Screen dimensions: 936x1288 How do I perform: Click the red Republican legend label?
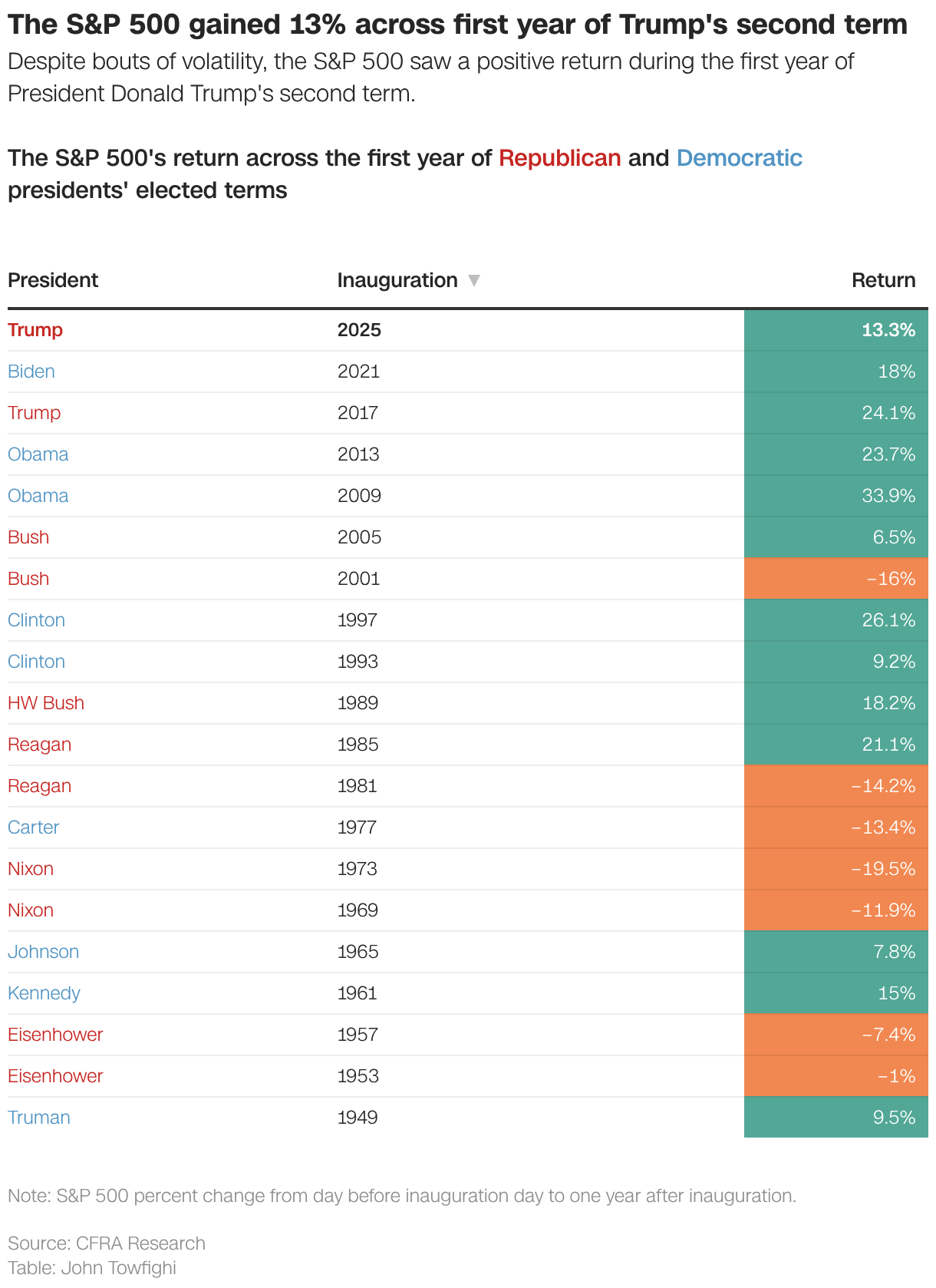[559, 158]
